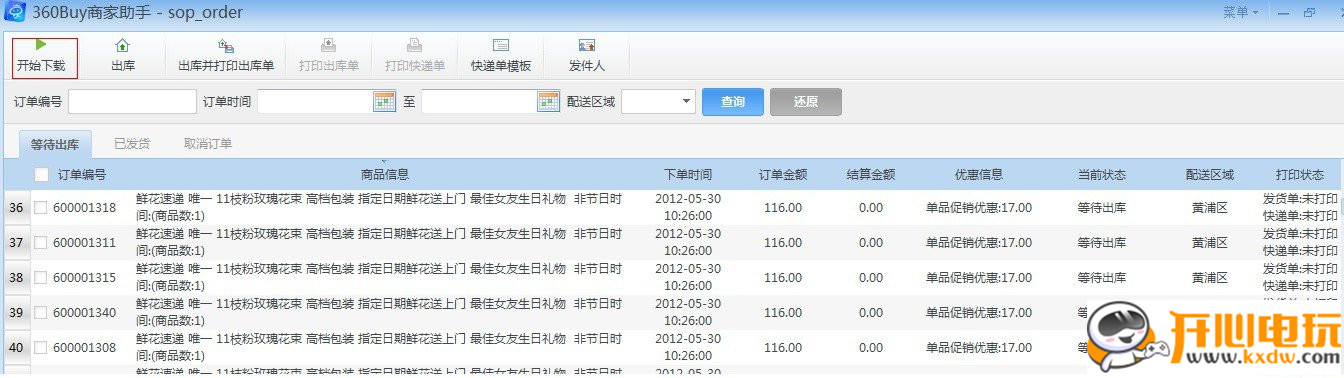Select row number 37
1344x378 pixels.
16,243
